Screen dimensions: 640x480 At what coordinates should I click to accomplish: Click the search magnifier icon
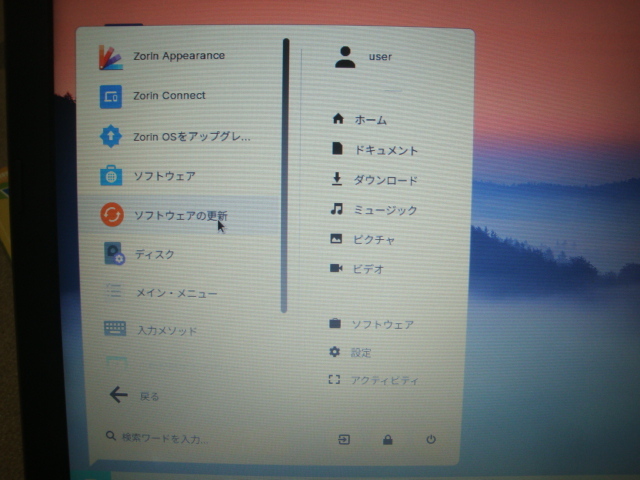pyautogui.click(x=110, y=436)
